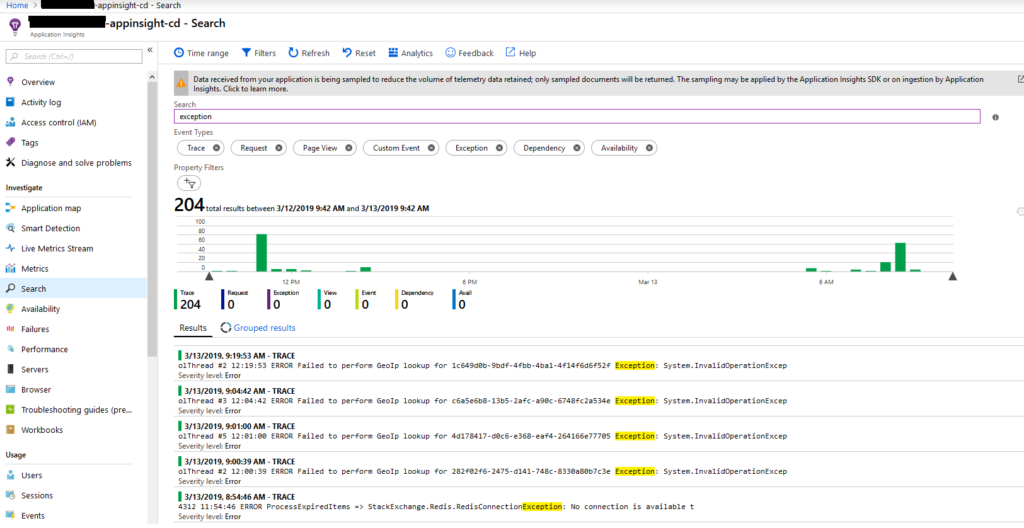The height and width of the screenshot is (528, 1024).
Task: Remove the Custom Event filter
Action: point(431,148)
